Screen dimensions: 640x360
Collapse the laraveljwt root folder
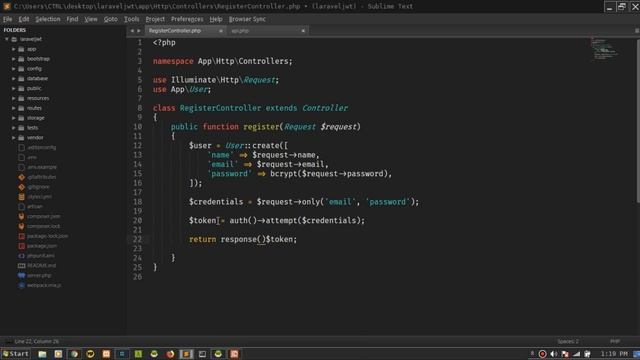point(7,39)
